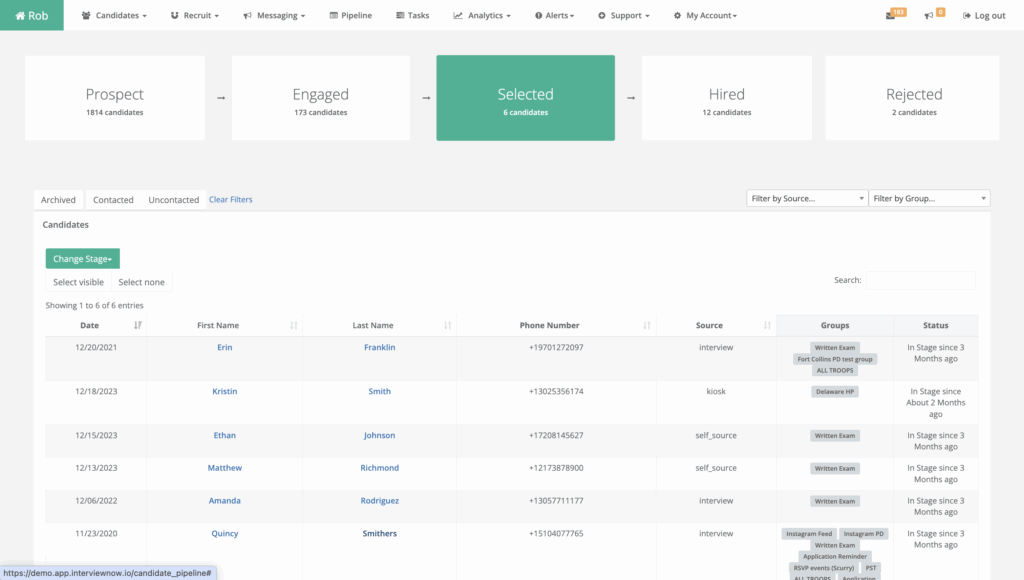Toggle the Contacted filter
This screenshot has width=1024, height=580.
[x=113, y=200]
